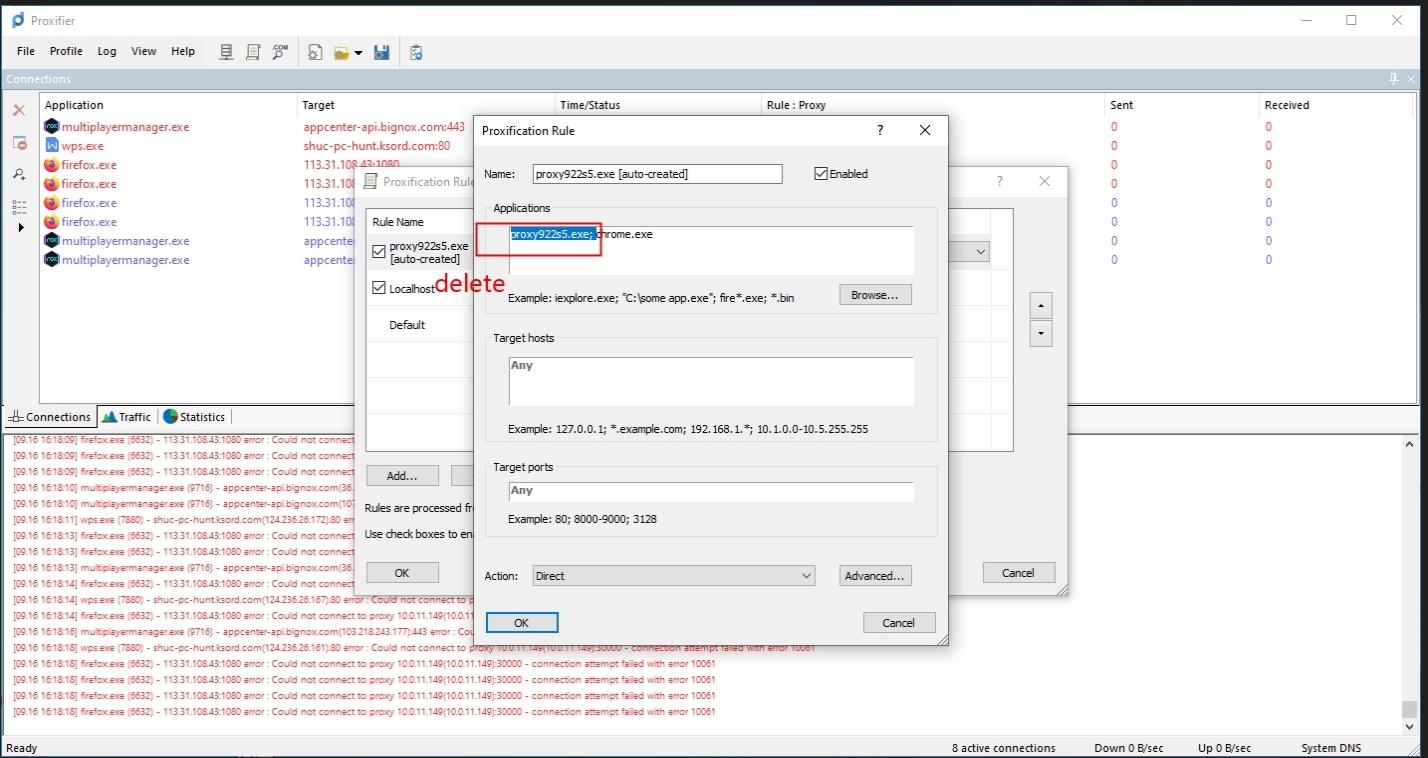
Task: Uncheck the Enabled checkbox in Proxification Rule
Action: point(822,173)
